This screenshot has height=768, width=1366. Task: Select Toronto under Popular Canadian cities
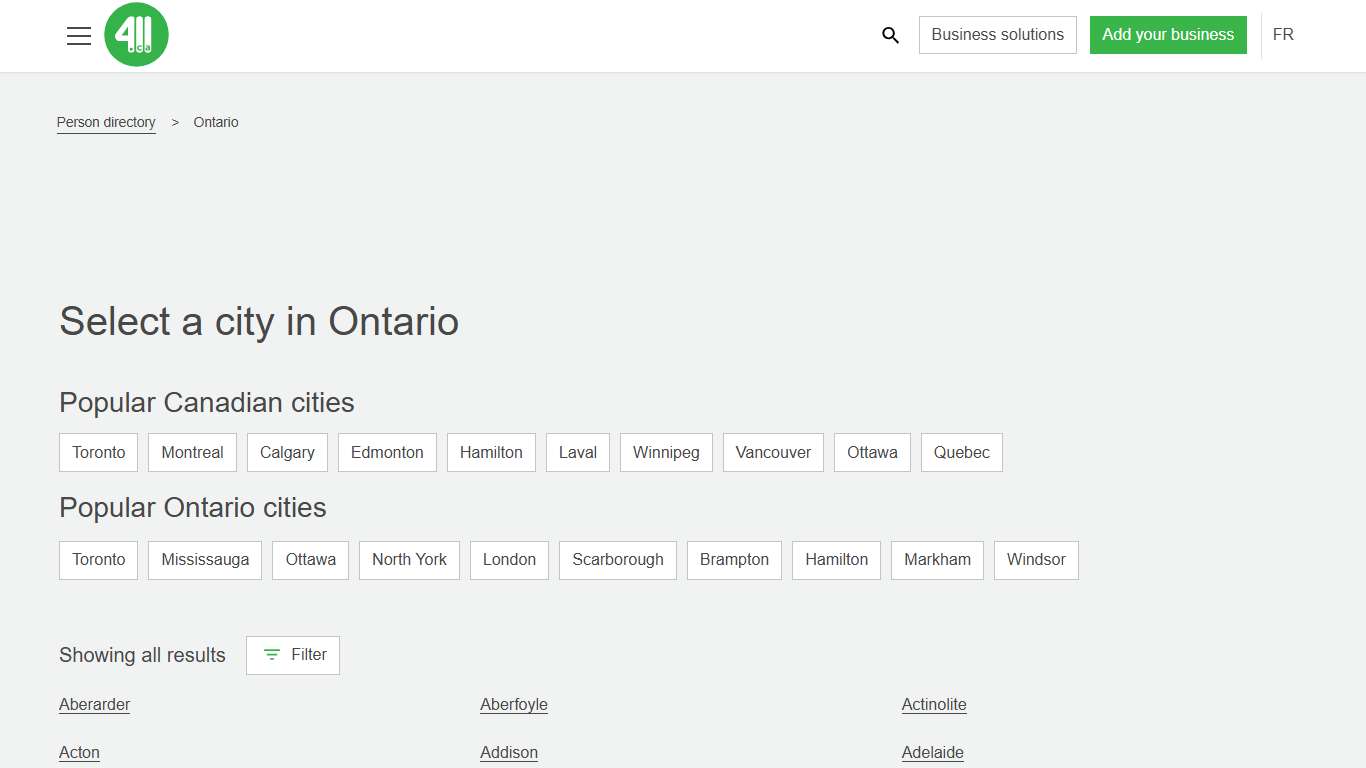click(x=98, y=452)
